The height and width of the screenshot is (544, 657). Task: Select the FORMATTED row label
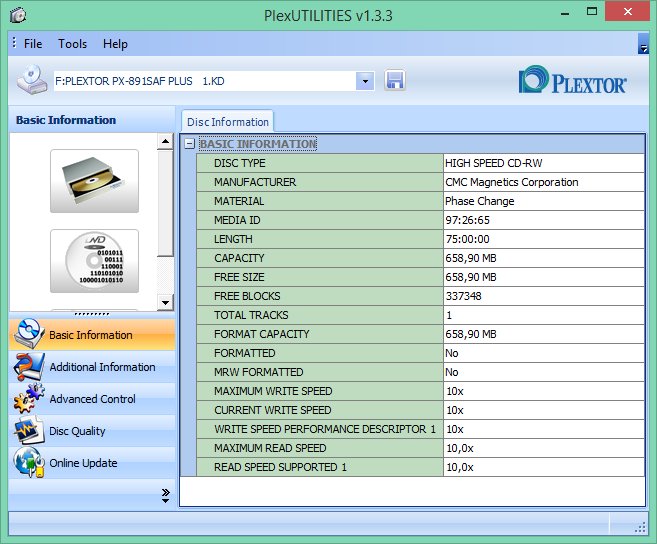coord(244,353)
